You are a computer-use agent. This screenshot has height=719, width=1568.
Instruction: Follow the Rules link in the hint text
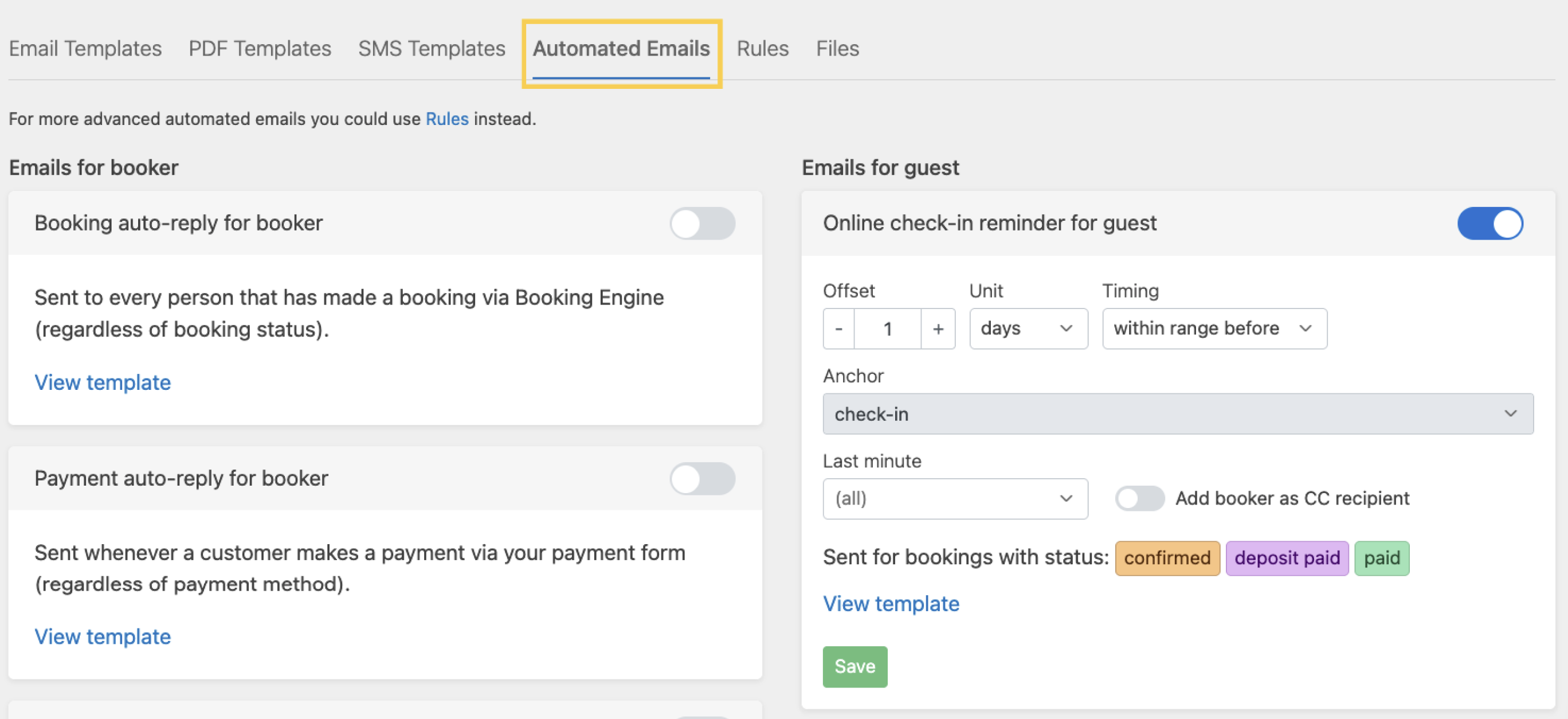coord(447,119)
